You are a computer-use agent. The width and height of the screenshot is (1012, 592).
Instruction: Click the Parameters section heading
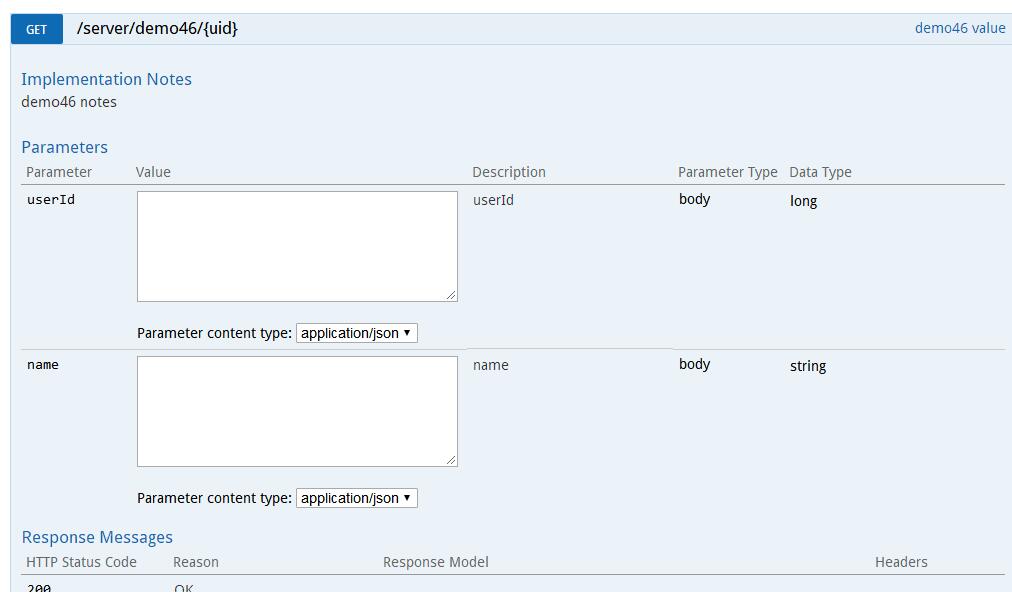pyautogui.click(x=64, y=147)
